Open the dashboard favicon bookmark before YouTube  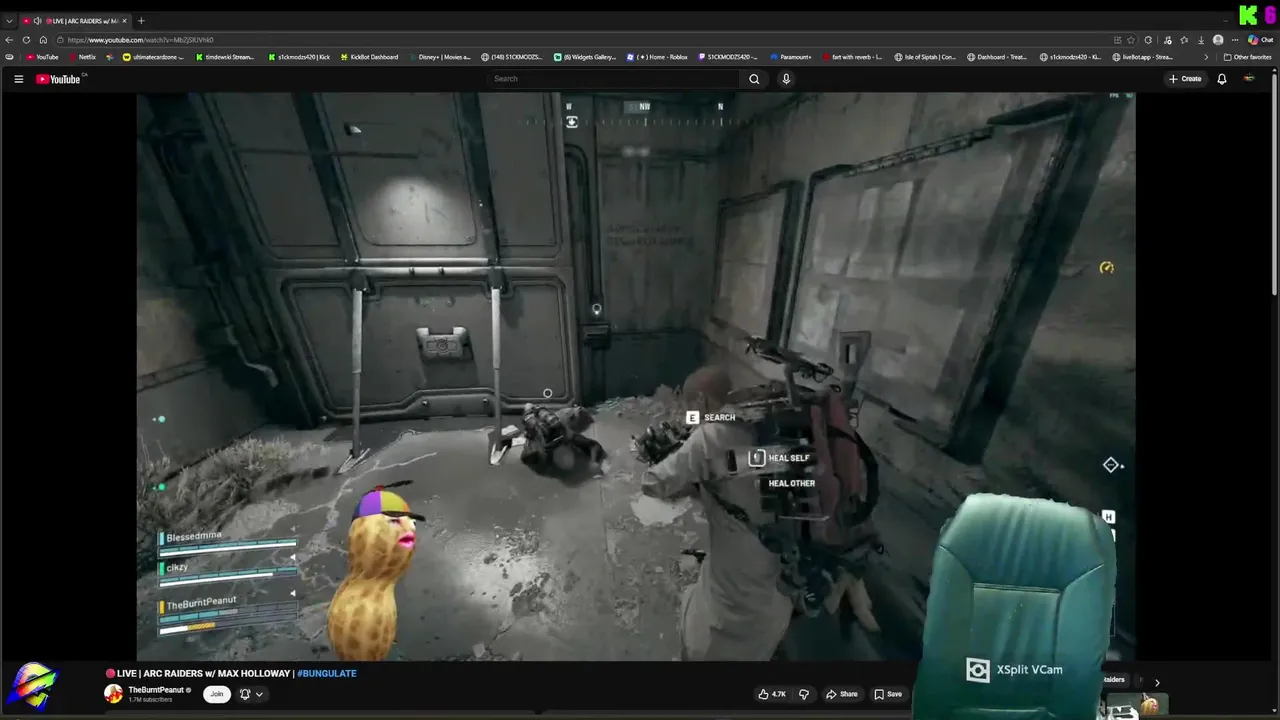pos(10,57)
